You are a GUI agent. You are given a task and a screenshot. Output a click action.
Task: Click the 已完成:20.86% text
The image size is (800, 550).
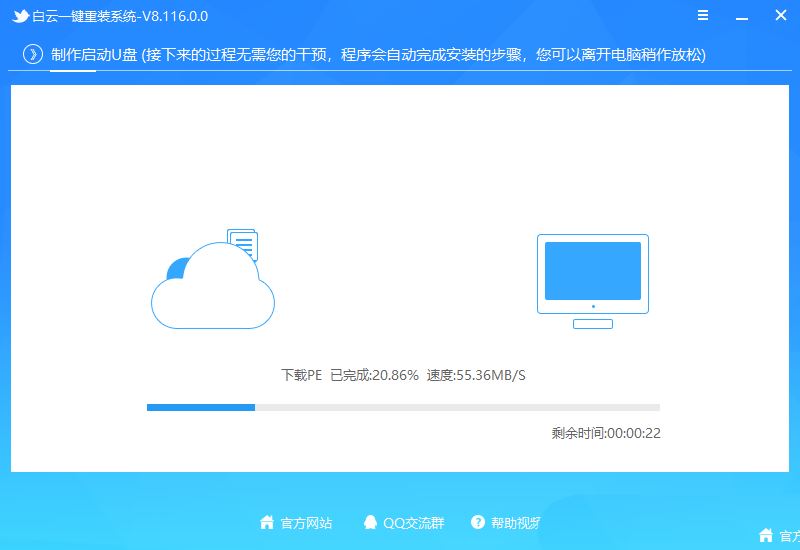coord(374,376)
